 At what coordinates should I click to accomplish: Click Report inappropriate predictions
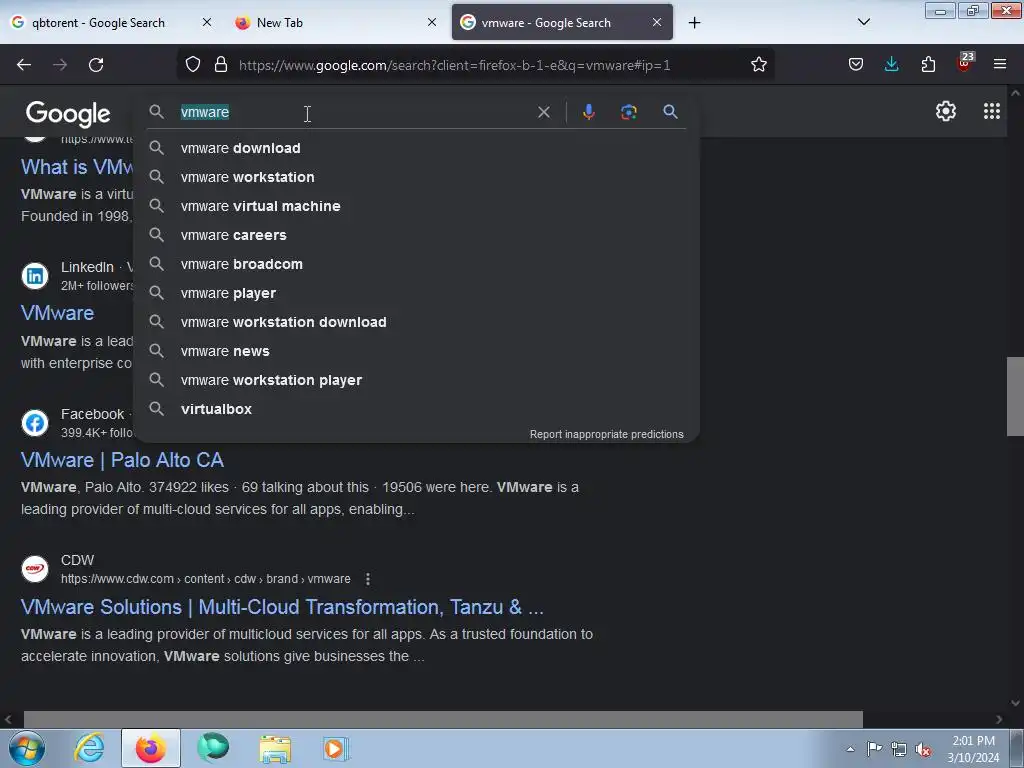point(606,434)
